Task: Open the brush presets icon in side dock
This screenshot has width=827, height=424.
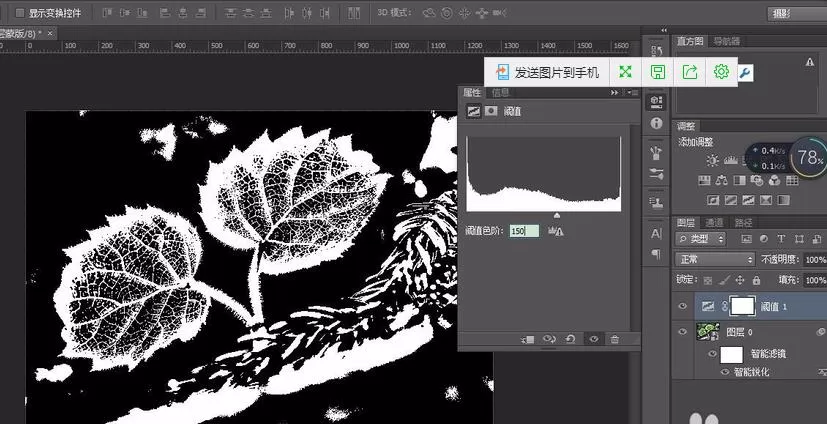Action: [657, 153]
